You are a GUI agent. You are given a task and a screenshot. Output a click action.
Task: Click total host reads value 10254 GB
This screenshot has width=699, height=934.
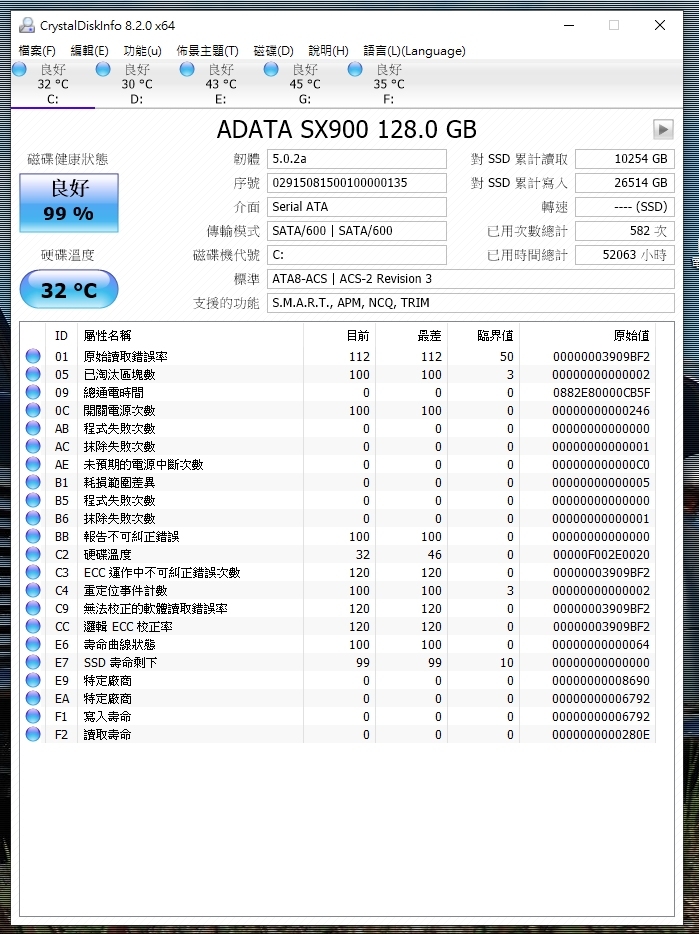(x=625, y=159)
